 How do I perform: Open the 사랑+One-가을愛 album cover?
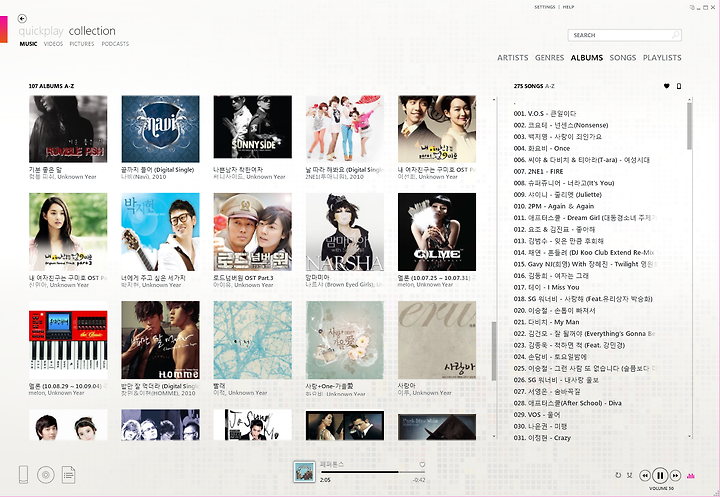(x=345, y=340)
